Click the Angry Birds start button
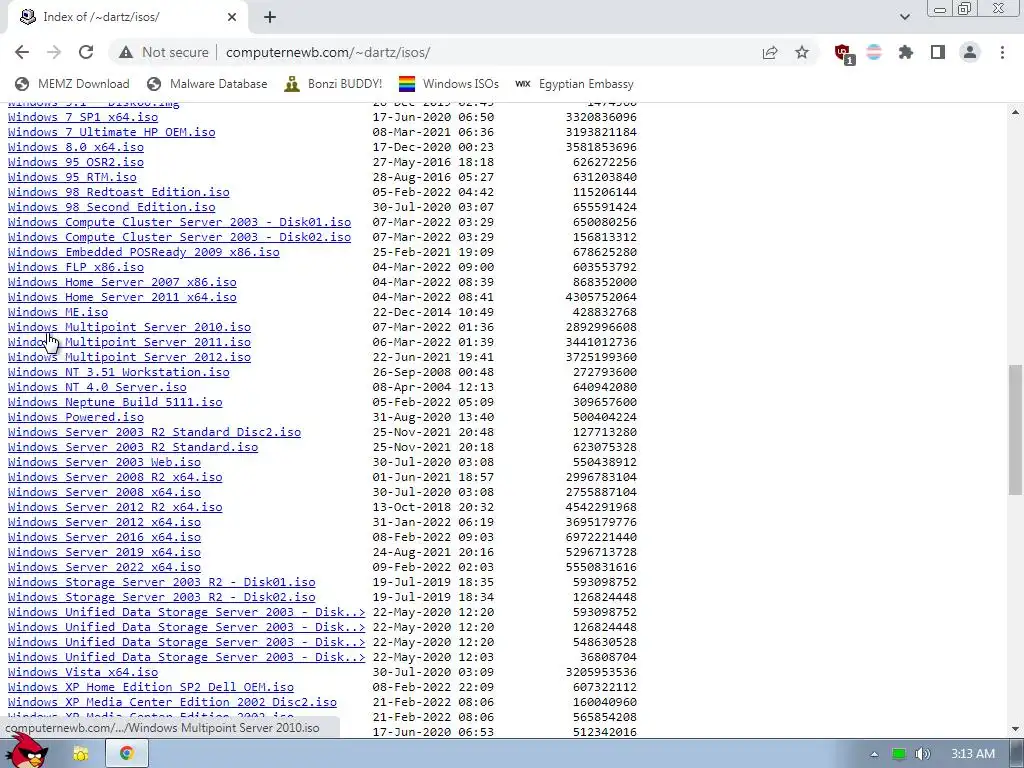The height and width of the screenshot is (768, 1024). coord(27,751)
